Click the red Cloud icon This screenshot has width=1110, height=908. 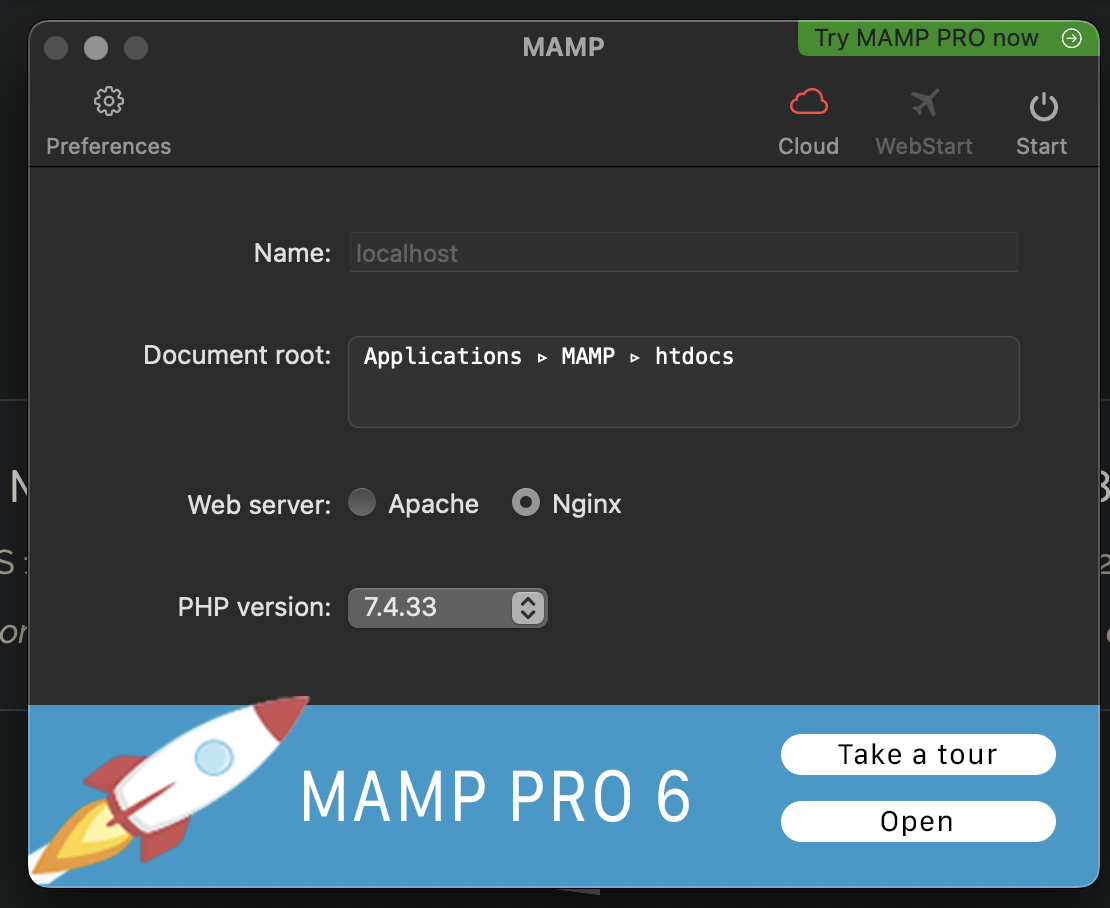tap(808, 103)
